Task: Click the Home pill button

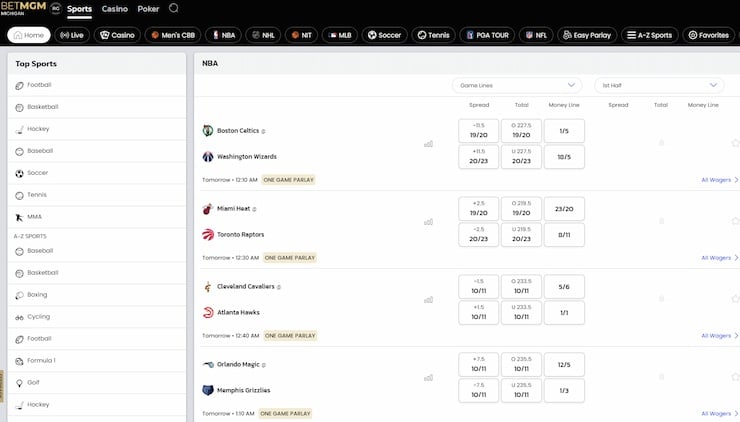Action: coord(29,35)
